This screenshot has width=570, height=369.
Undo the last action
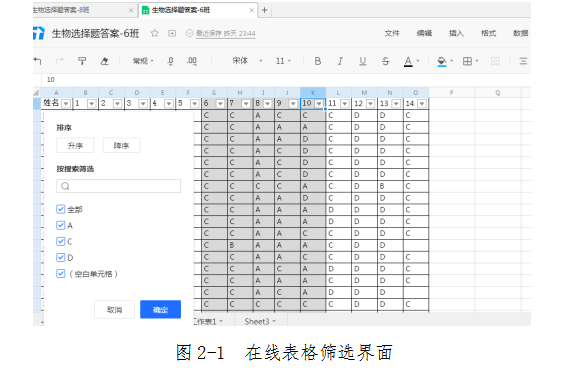37,61
